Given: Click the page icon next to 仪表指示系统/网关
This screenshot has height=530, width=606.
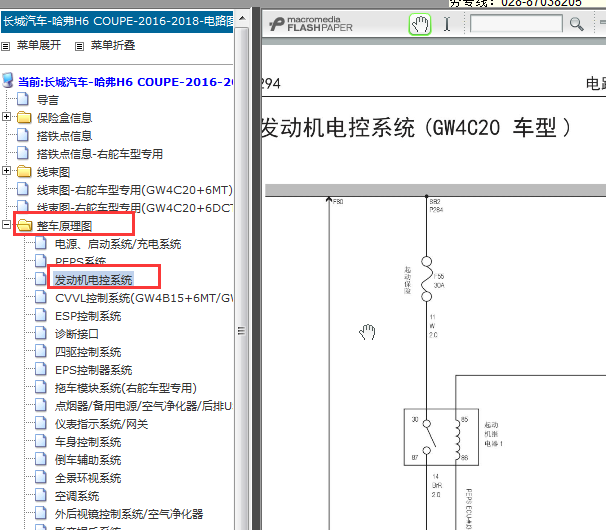Looking at the screenshot, I should (x=41, y=423).
